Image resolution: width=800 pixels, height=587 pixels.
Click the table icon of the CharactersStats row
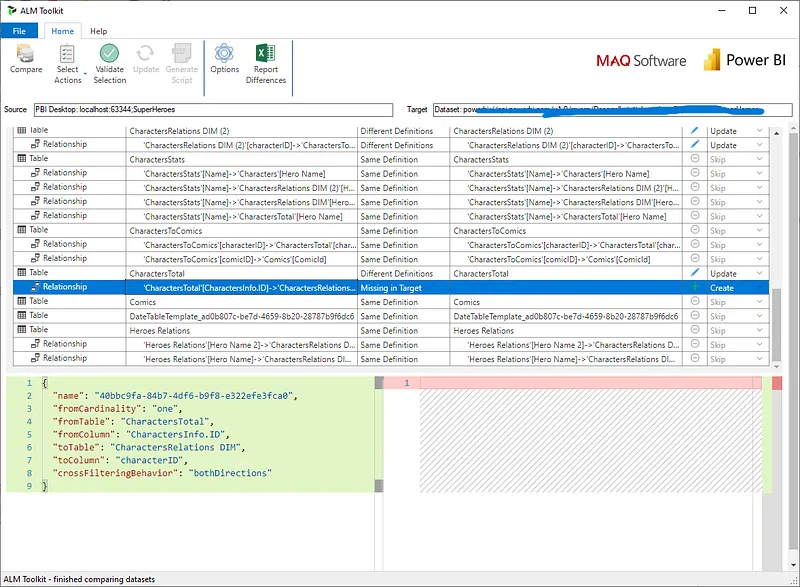22,159
